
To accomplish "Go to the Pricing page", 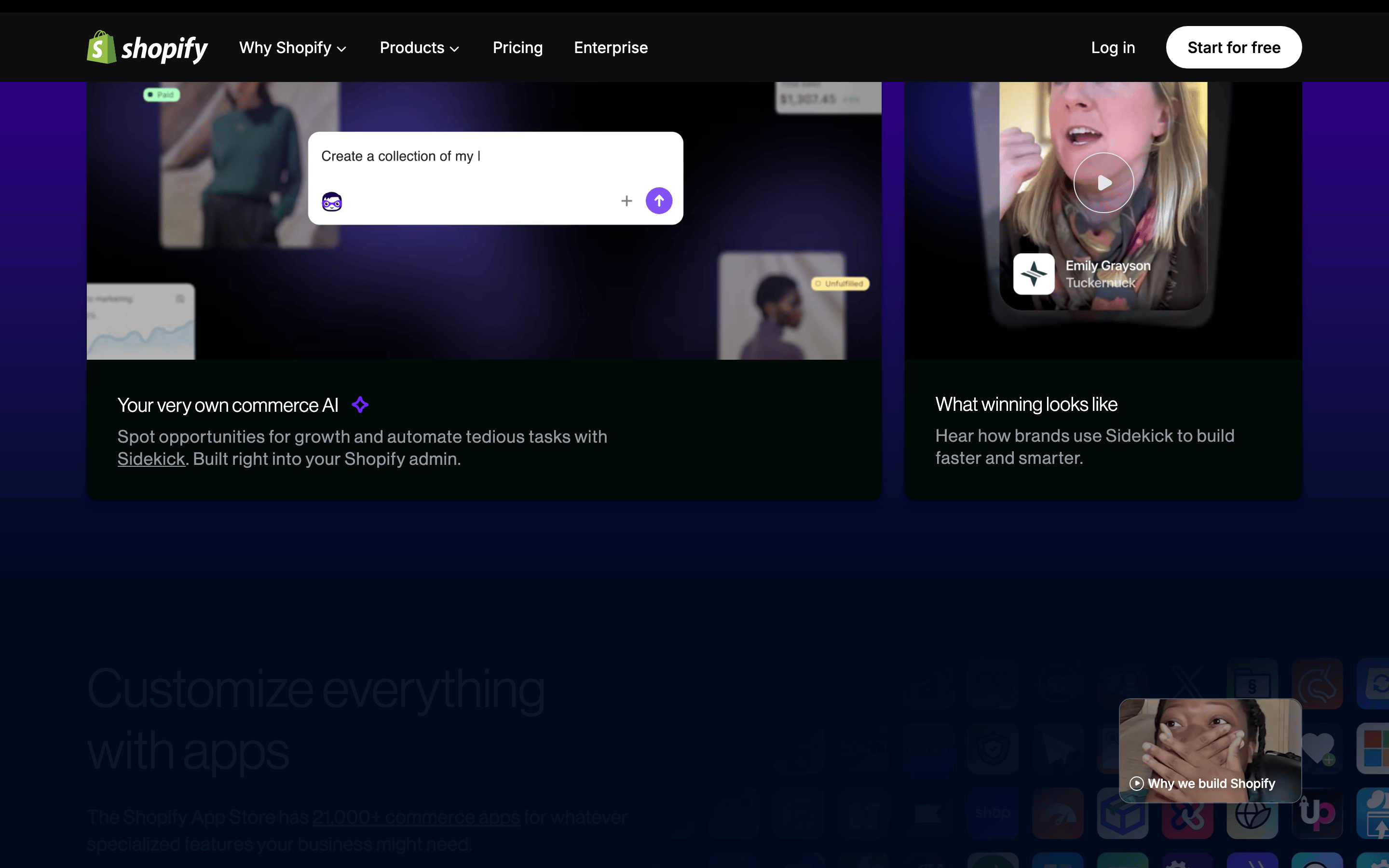I will [x=517, y=48].
